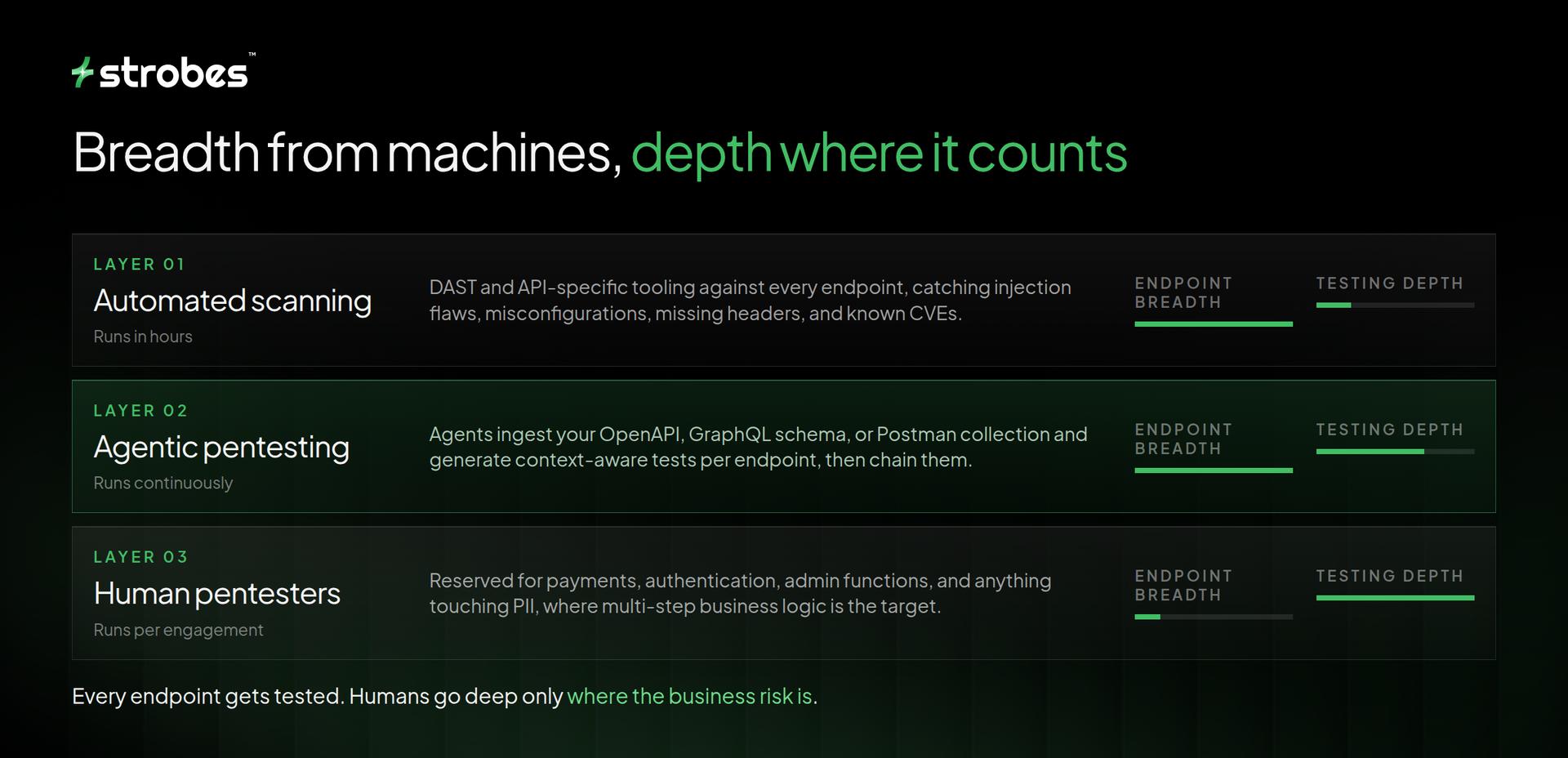Click the "Runs per engagement" caption
This screenshot has height=758, width=1568.
coord(178,630)
